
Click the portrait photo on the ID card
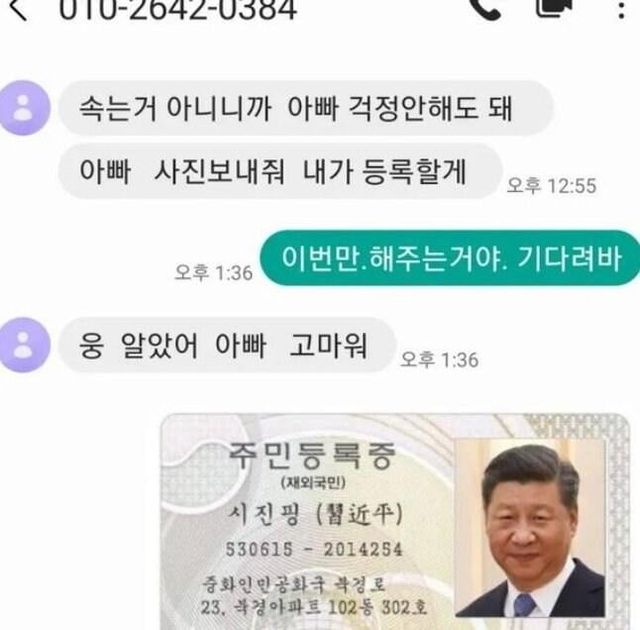530,528
